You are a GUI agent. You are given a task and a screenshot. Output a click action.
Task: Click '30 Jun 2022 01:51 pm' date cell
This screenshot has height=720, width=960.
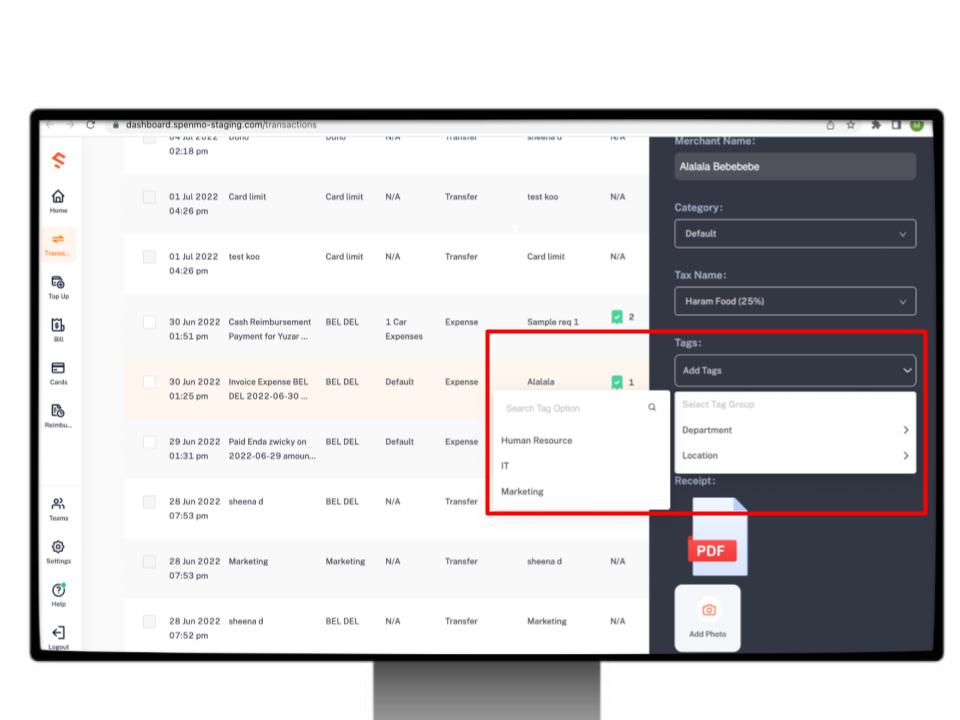tap(195, 329)
